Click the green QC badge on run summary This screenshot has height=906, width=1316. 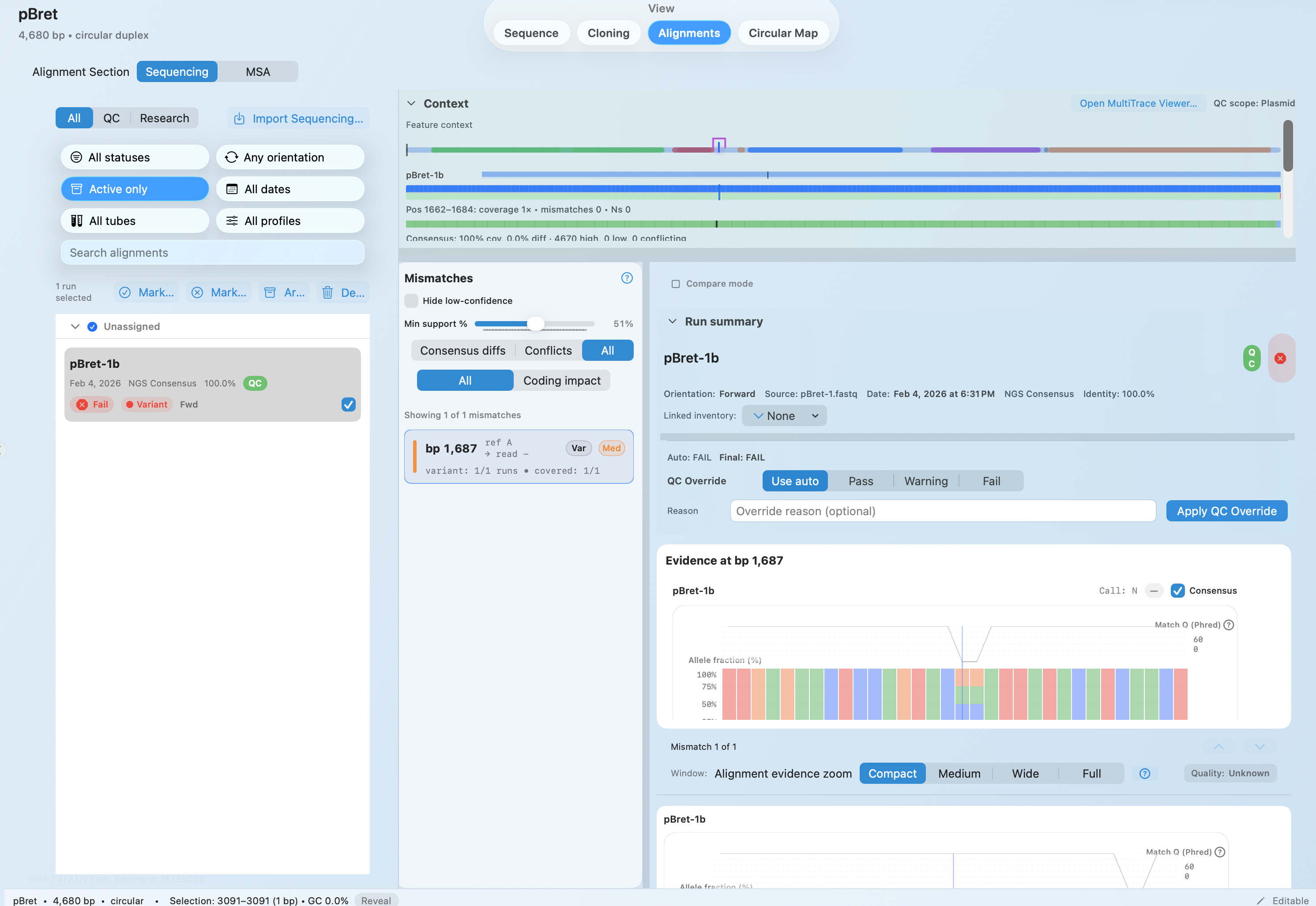(x=1251, y=358)
